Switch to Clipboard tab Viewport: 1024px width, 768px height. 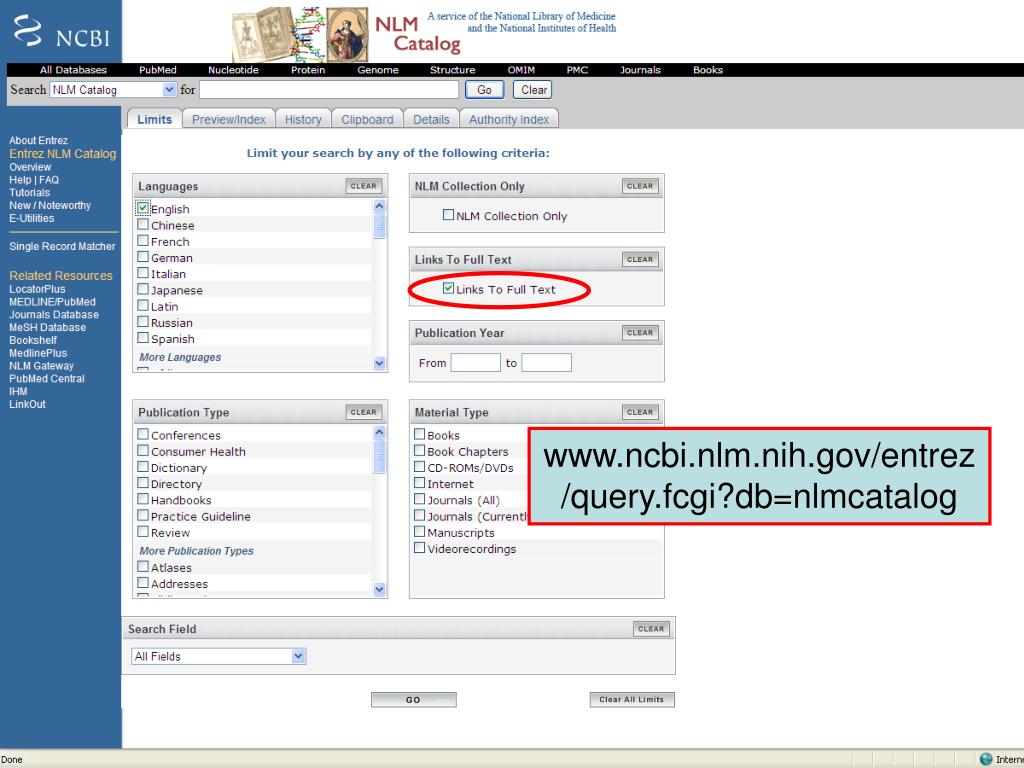pyautogui.click(x=367, y=119)
